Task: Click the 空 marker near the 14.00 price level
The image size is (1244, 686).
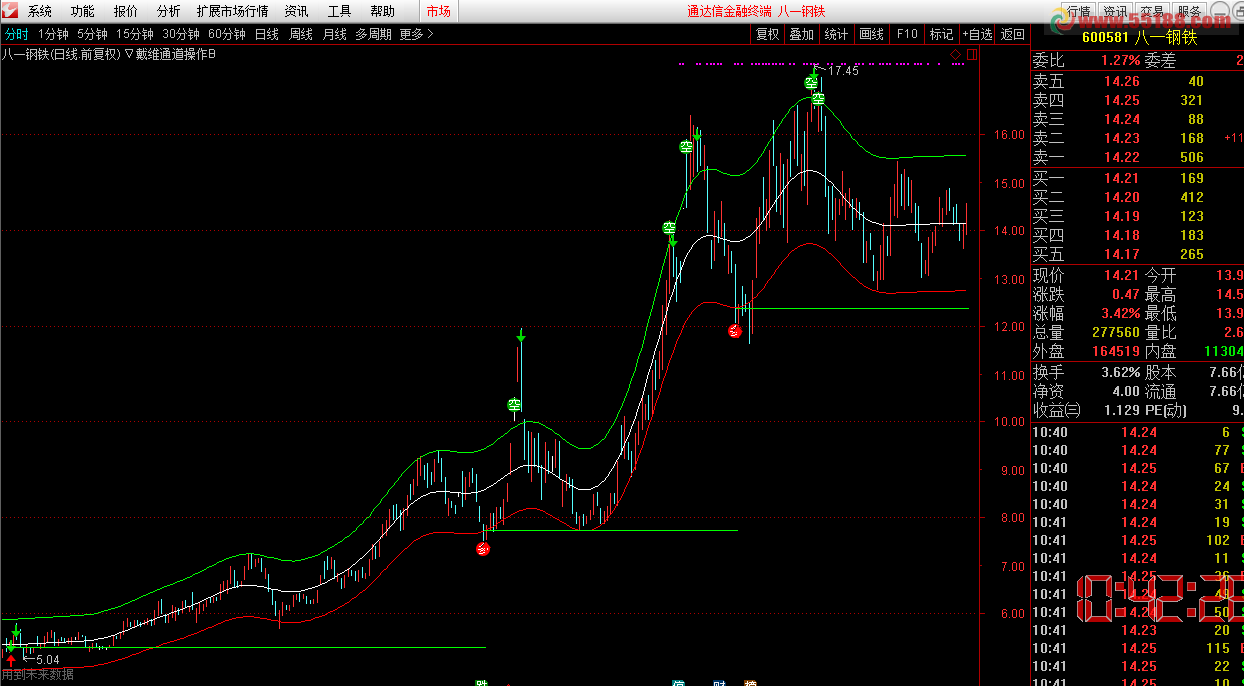Action: coord(669,228)
